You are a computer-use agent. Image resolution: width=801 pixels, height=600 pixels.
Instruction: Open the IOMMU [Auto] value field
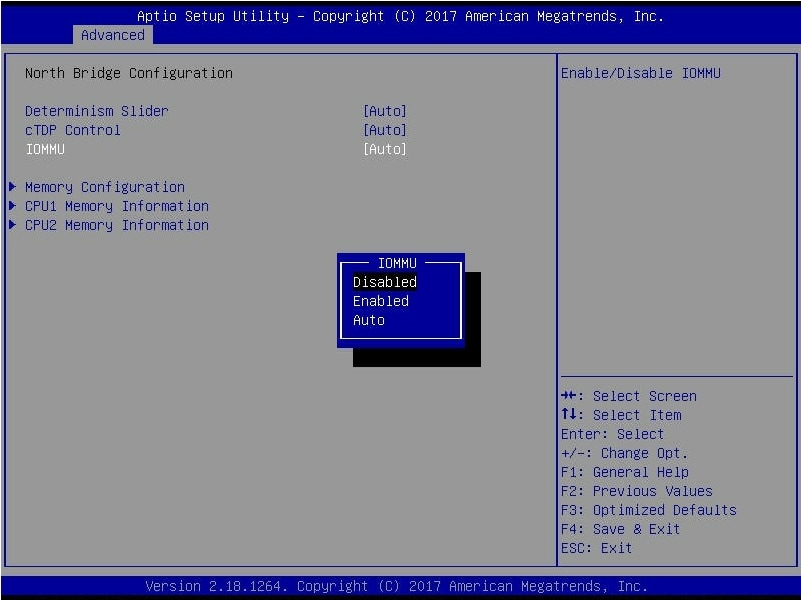tap(385, 149)
